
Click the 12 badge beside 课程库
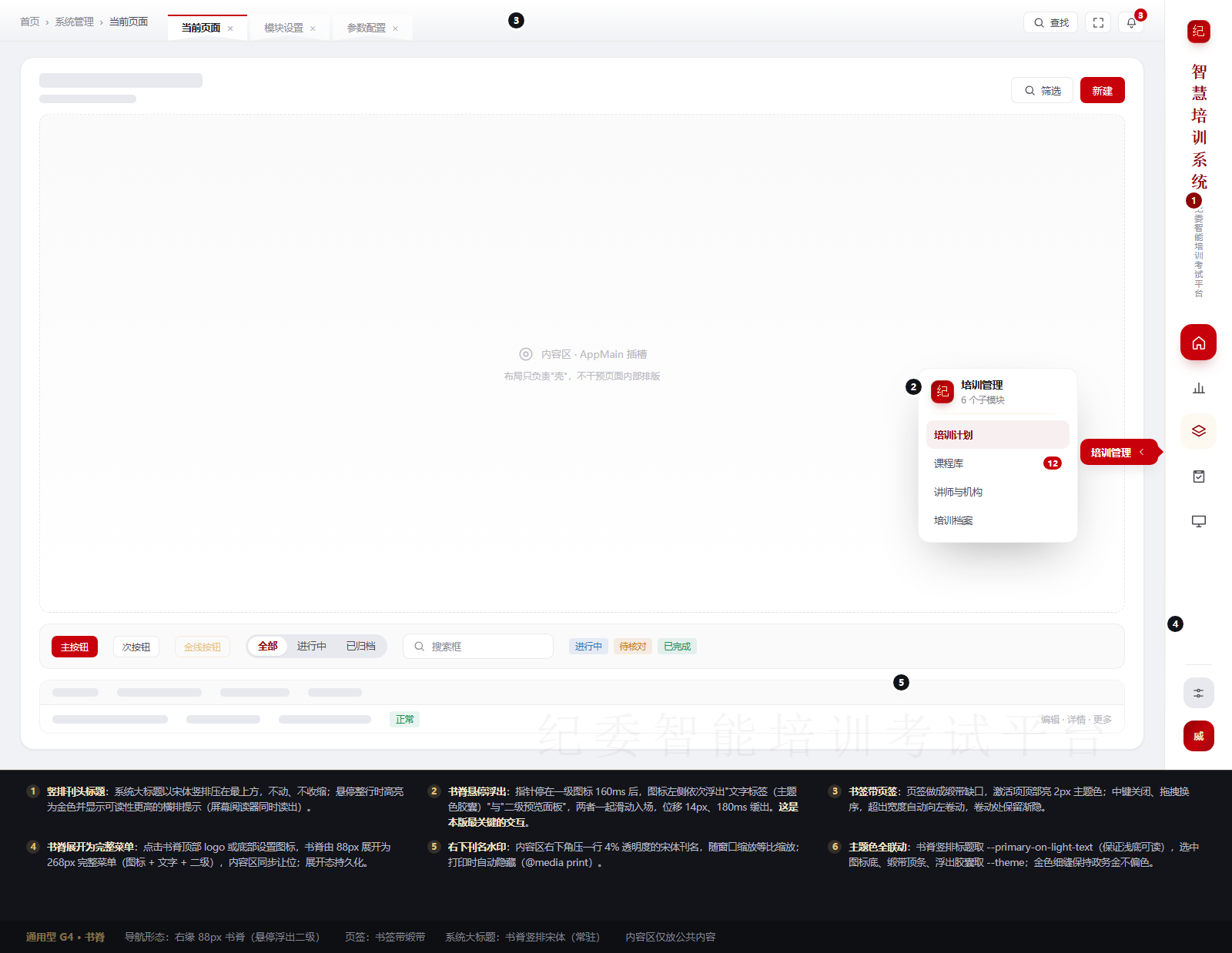tap(1053, 463)
